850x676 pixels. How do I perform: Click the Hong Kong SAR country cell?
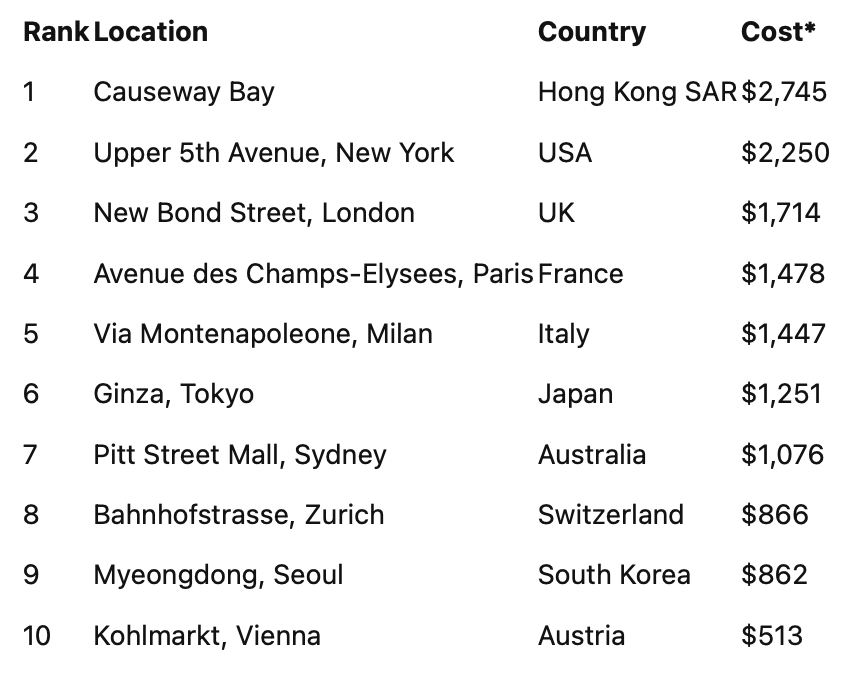pyautogui.click(x=637, y=92)
